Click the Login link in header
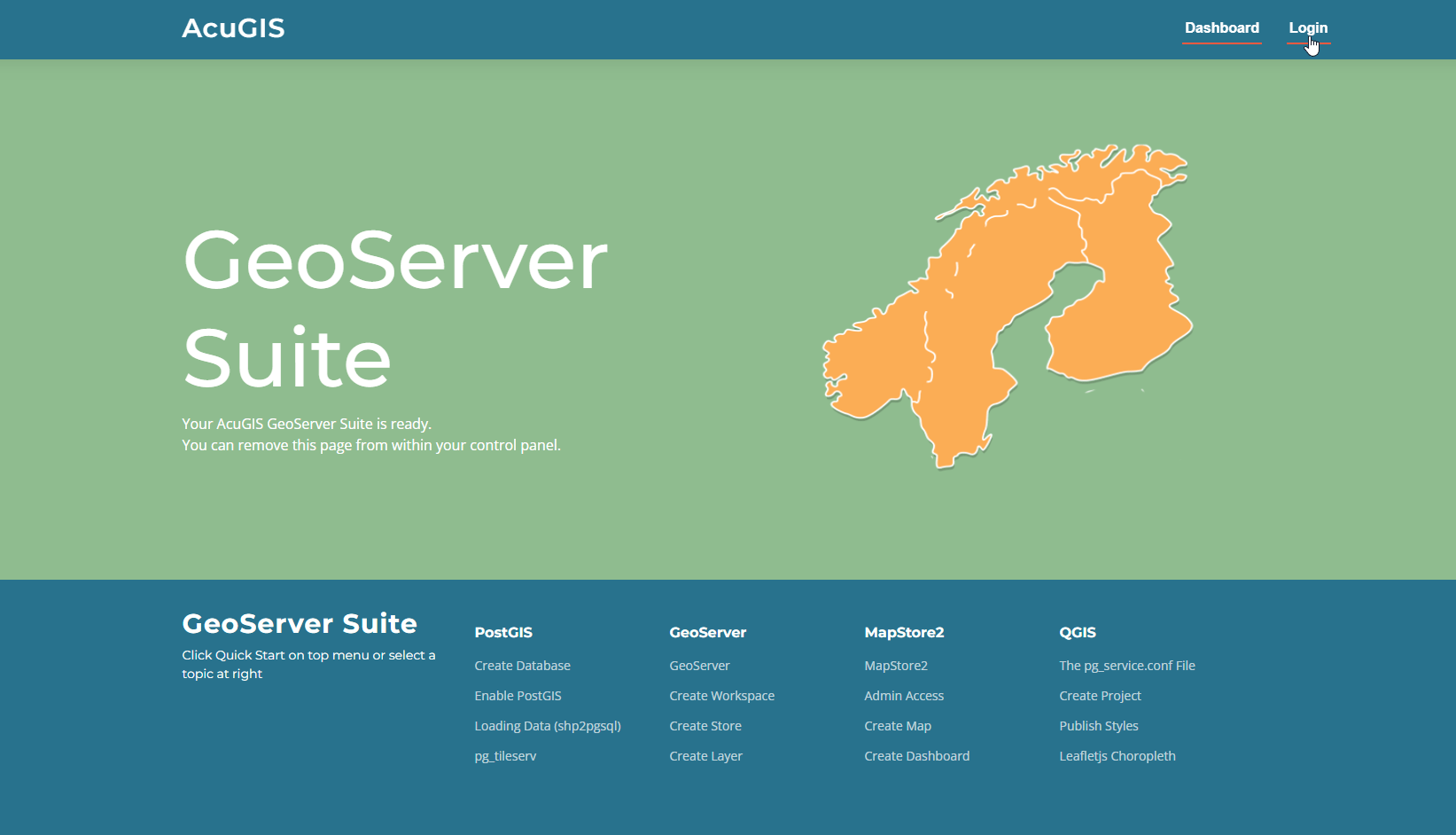Screen dimensions: 1456x835 coord(1308,27)
